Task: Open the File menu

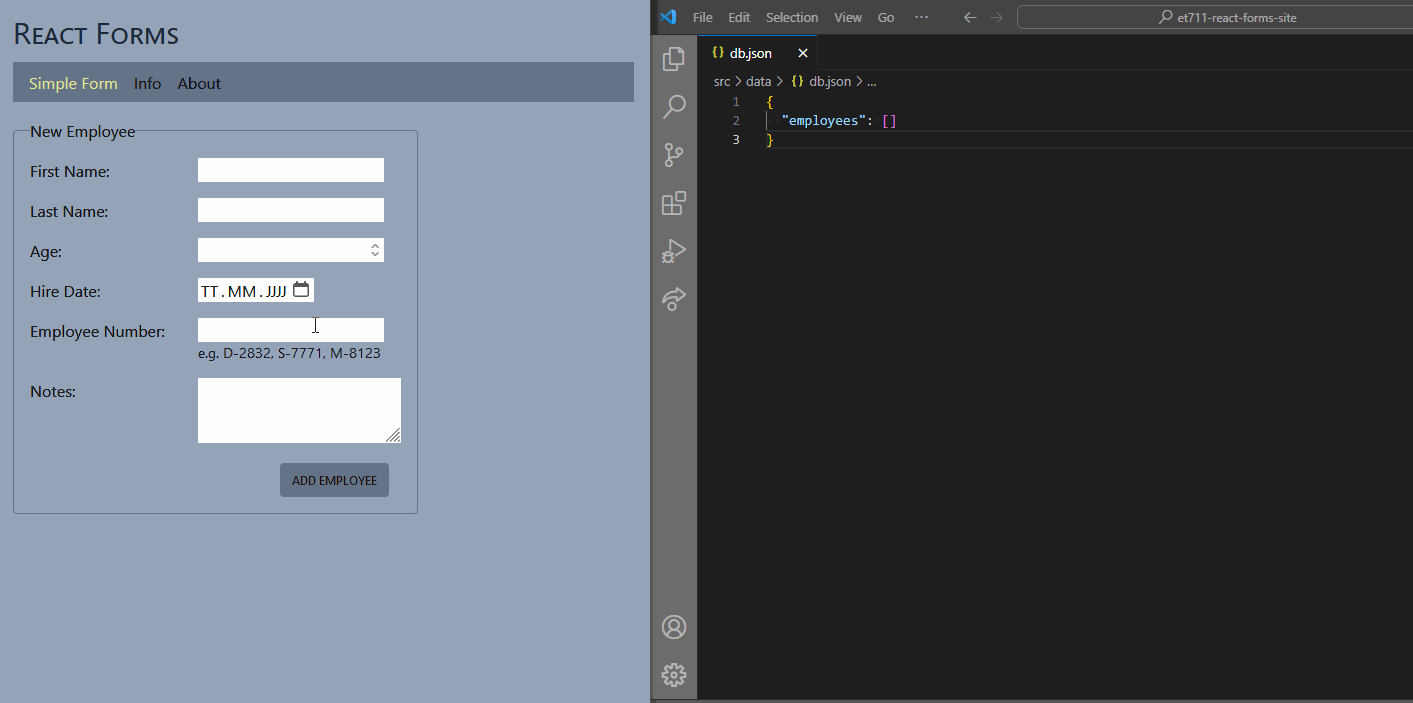Action: pos(703,17)
